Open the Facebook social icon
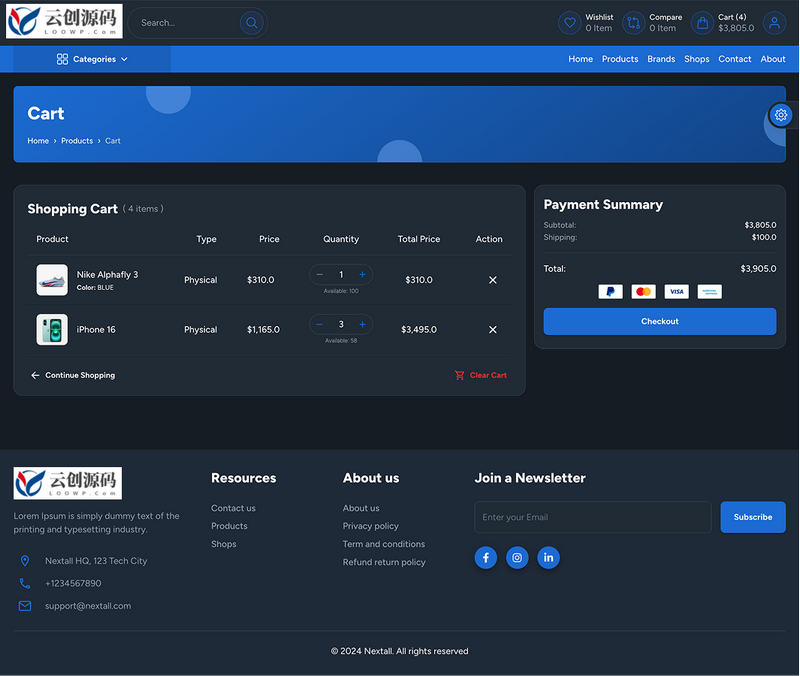 pyautogui.click(x=486, y=558)
